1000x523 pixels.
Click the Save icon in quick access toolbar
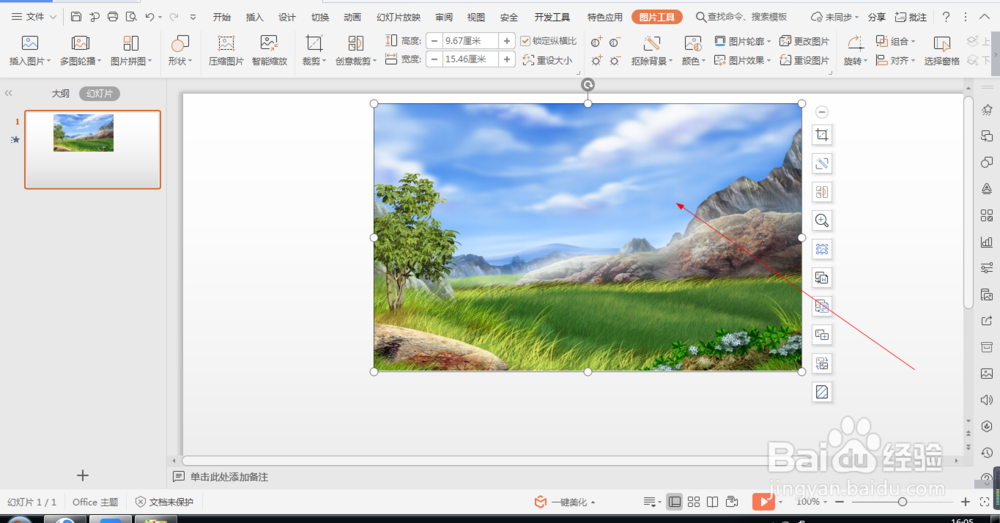coord(76,17)
